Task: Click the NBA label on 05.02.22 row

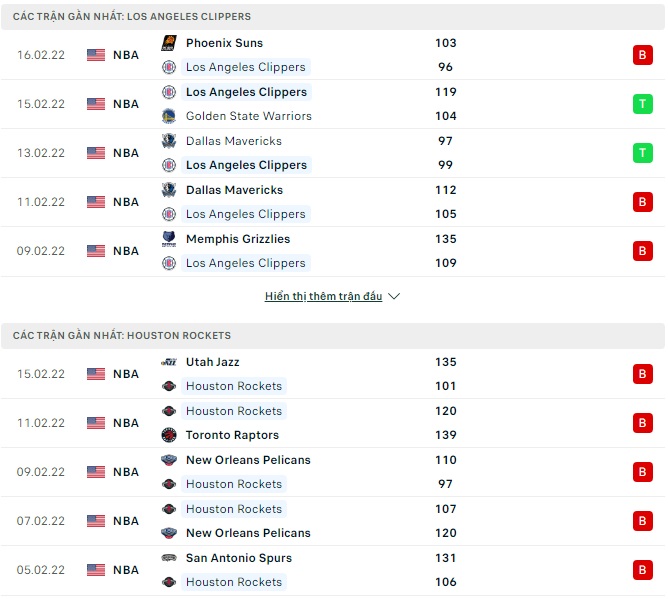Action: click(x=126, y=570)
